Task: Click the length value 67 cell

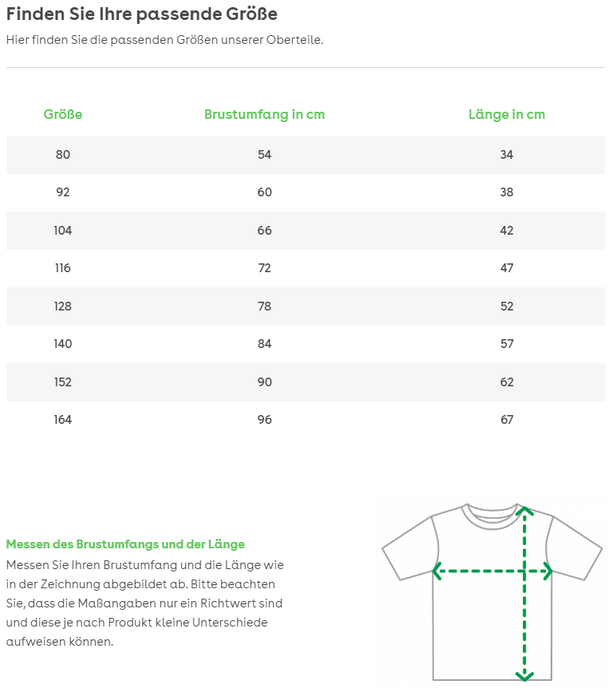Action: (506, 420)
